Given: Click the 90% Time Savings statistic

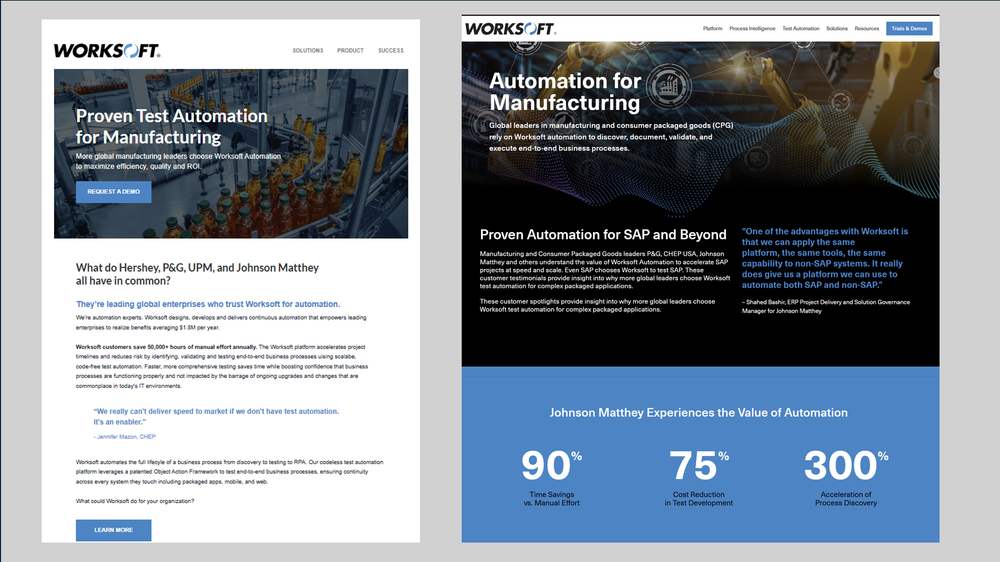Looking at the screenshot, I should coord(552,477).
